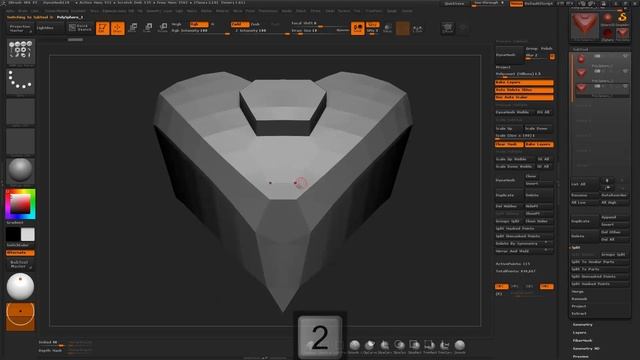
Task: Click the large DynaMesh button
Action: tap(509, 55)
